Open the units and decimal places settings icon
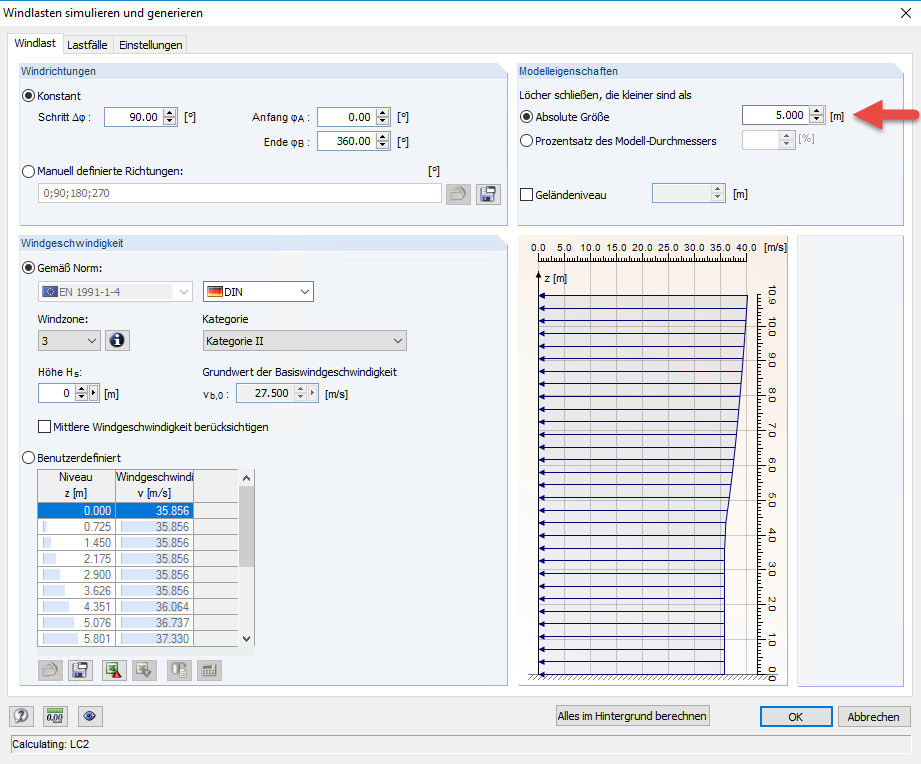 55,716
